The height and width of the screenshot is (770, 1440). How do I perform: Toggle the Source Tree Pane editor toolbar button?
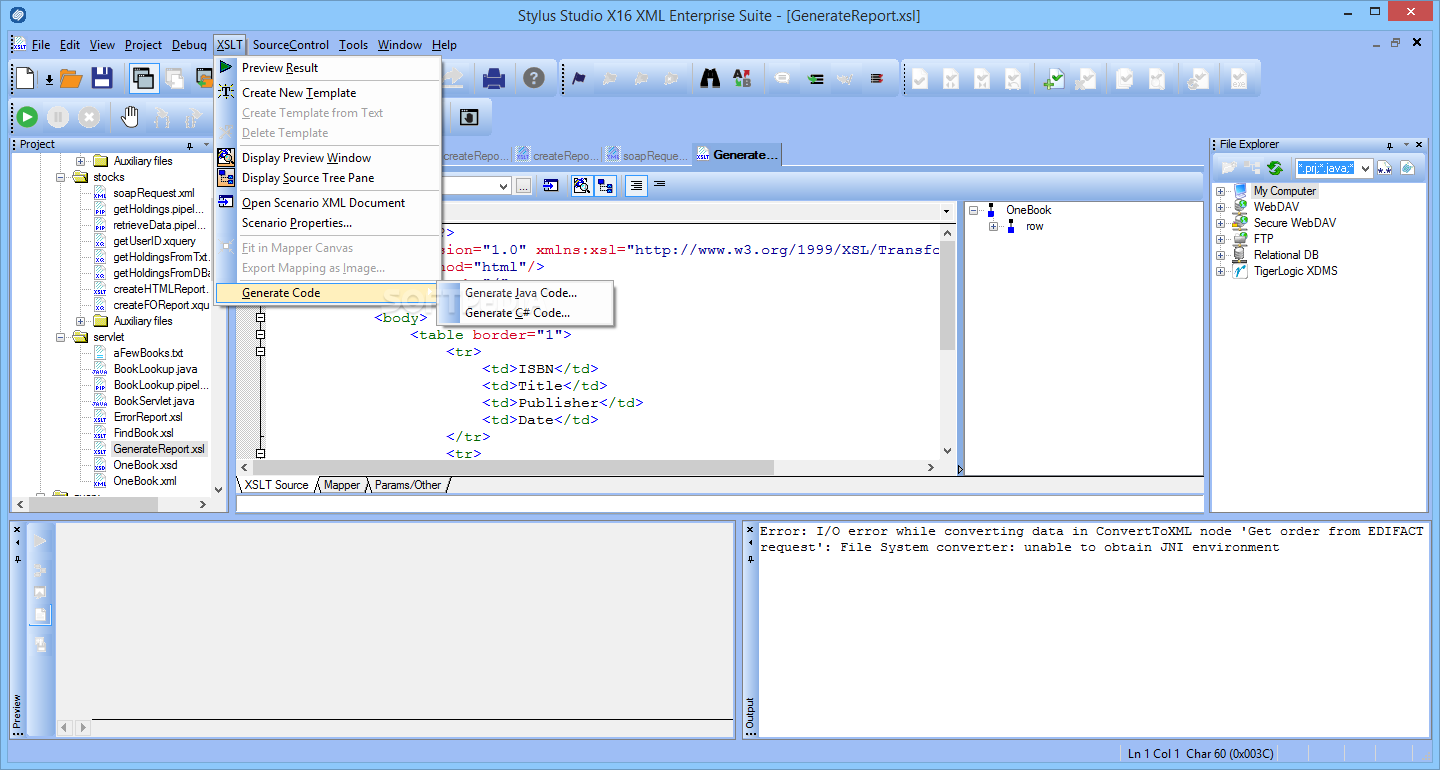[x=605, y=185]
